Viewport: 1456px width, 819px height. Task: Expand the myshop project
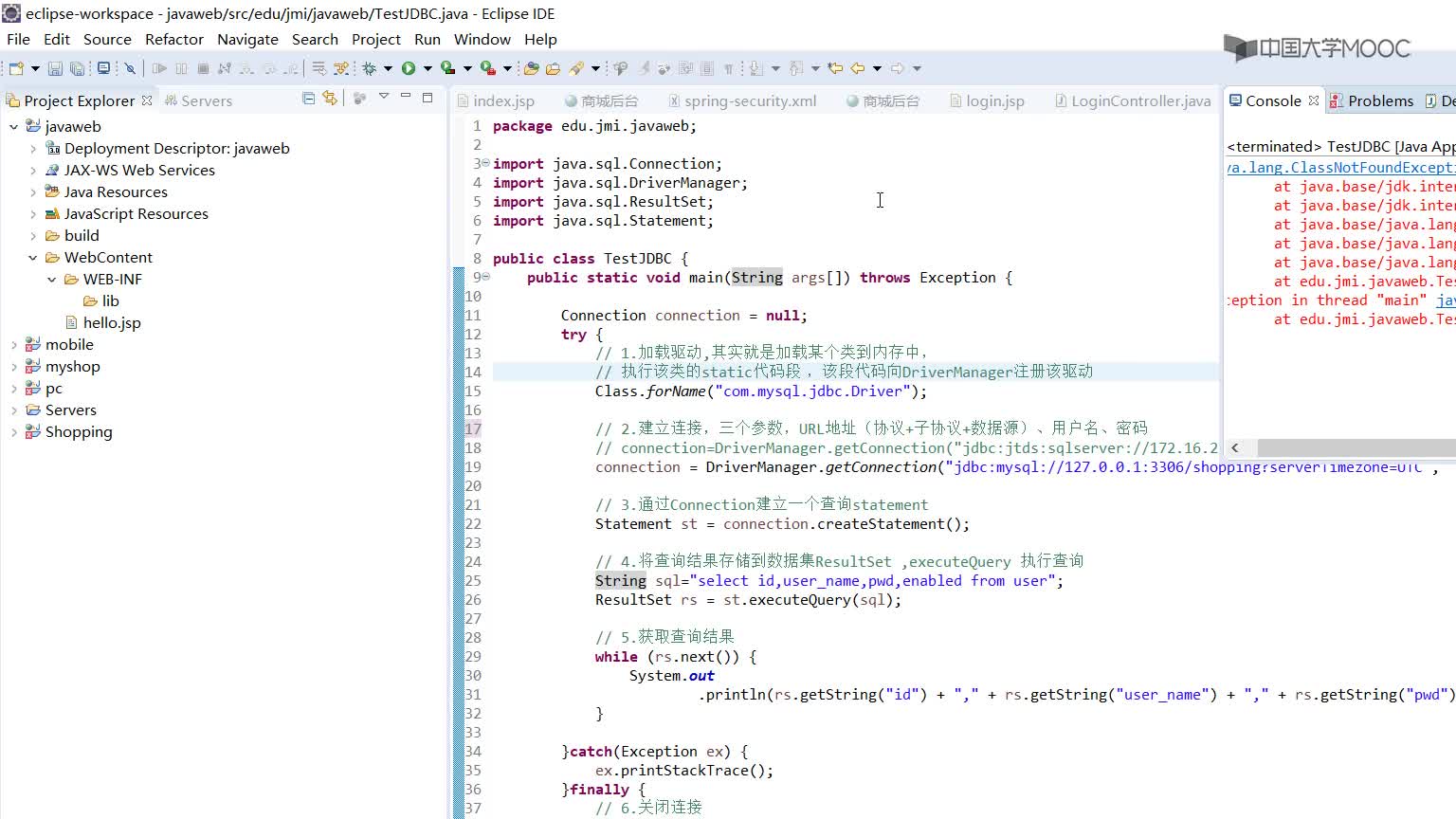[x=13, y=366]
